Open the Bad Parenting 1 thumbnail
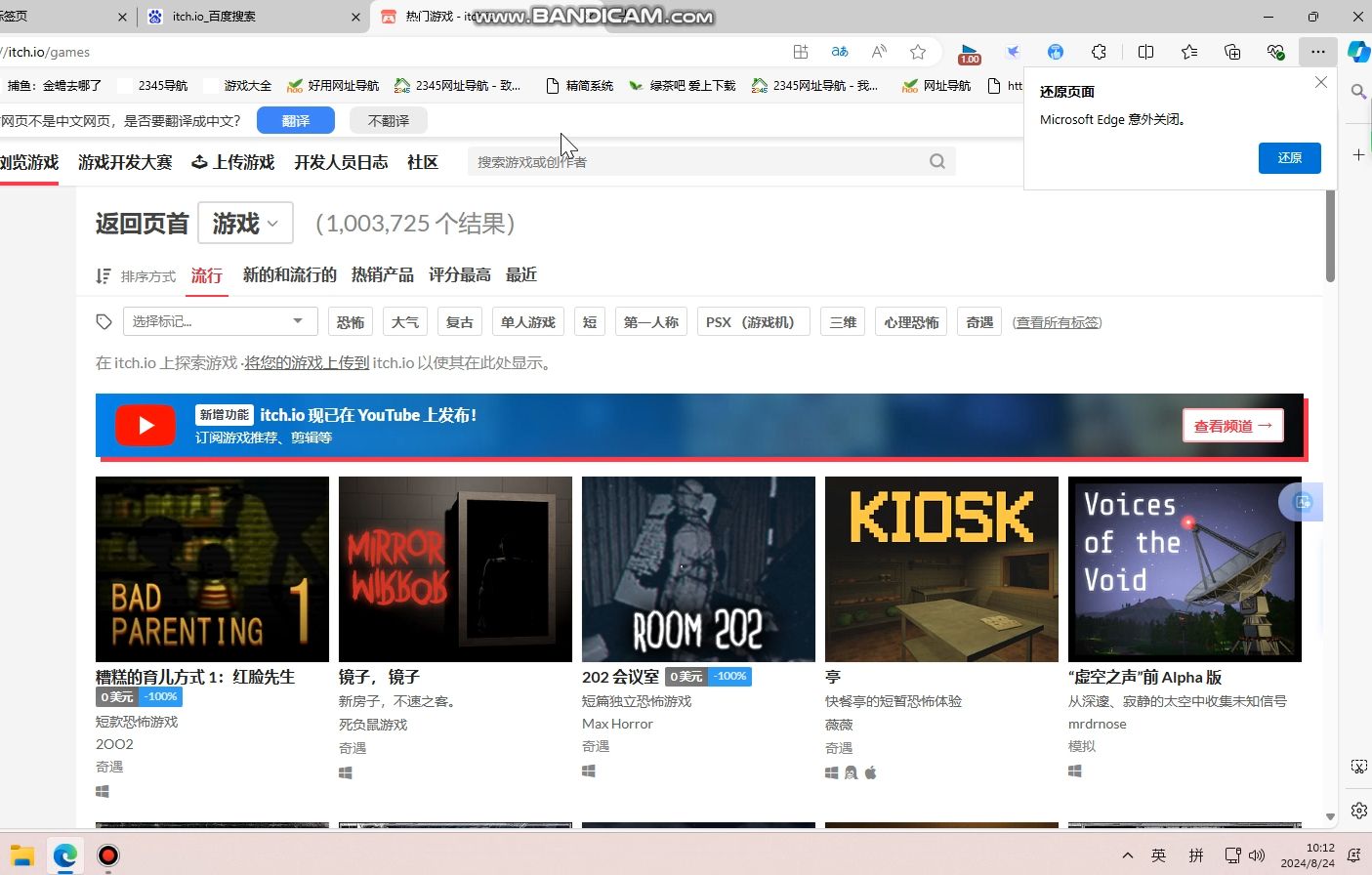Screen dimensions: 1372x875 tap(212, 569)
